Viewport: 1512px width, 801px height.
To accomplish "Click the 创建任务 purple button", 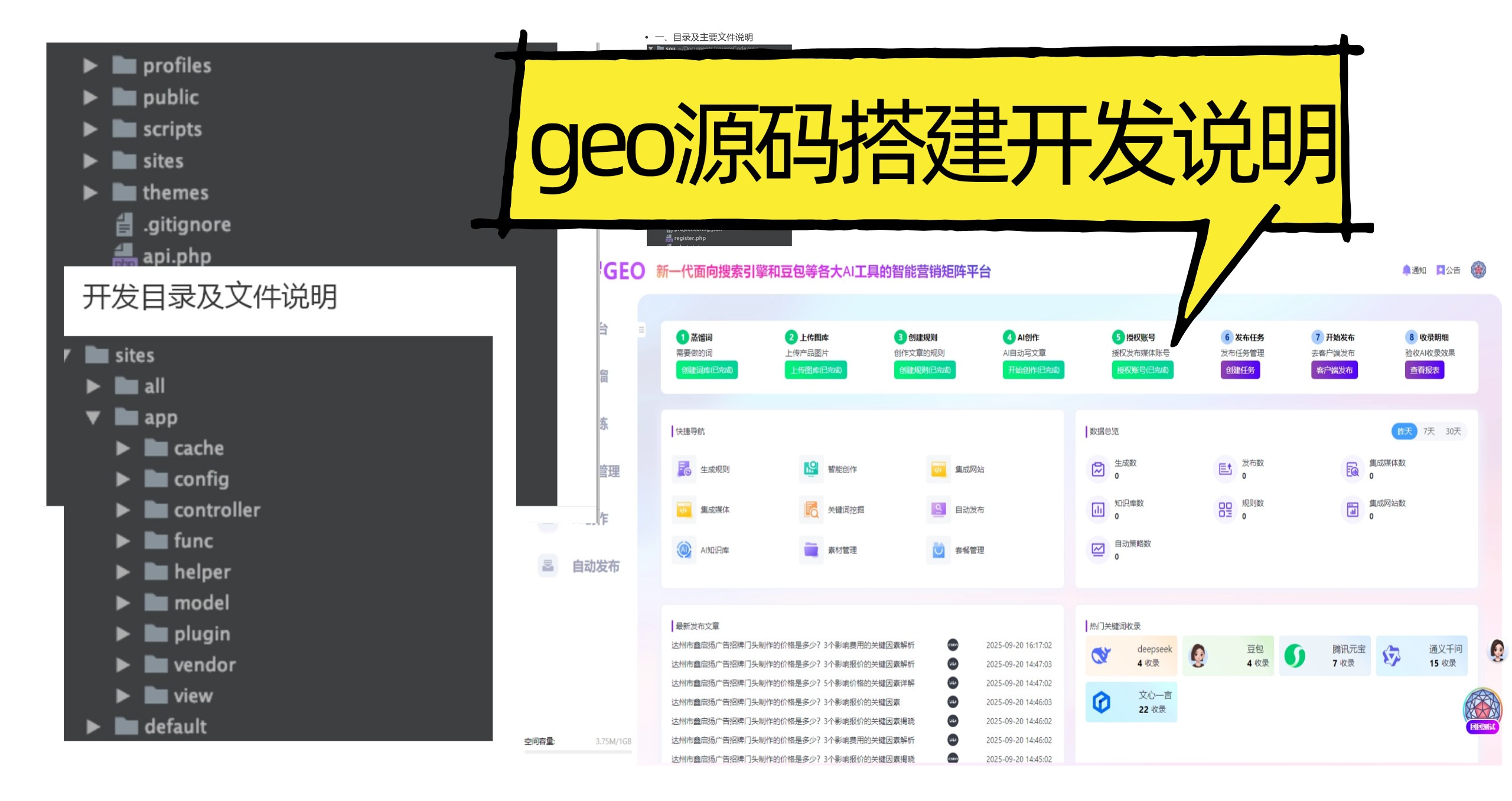I will [1240, 370].
